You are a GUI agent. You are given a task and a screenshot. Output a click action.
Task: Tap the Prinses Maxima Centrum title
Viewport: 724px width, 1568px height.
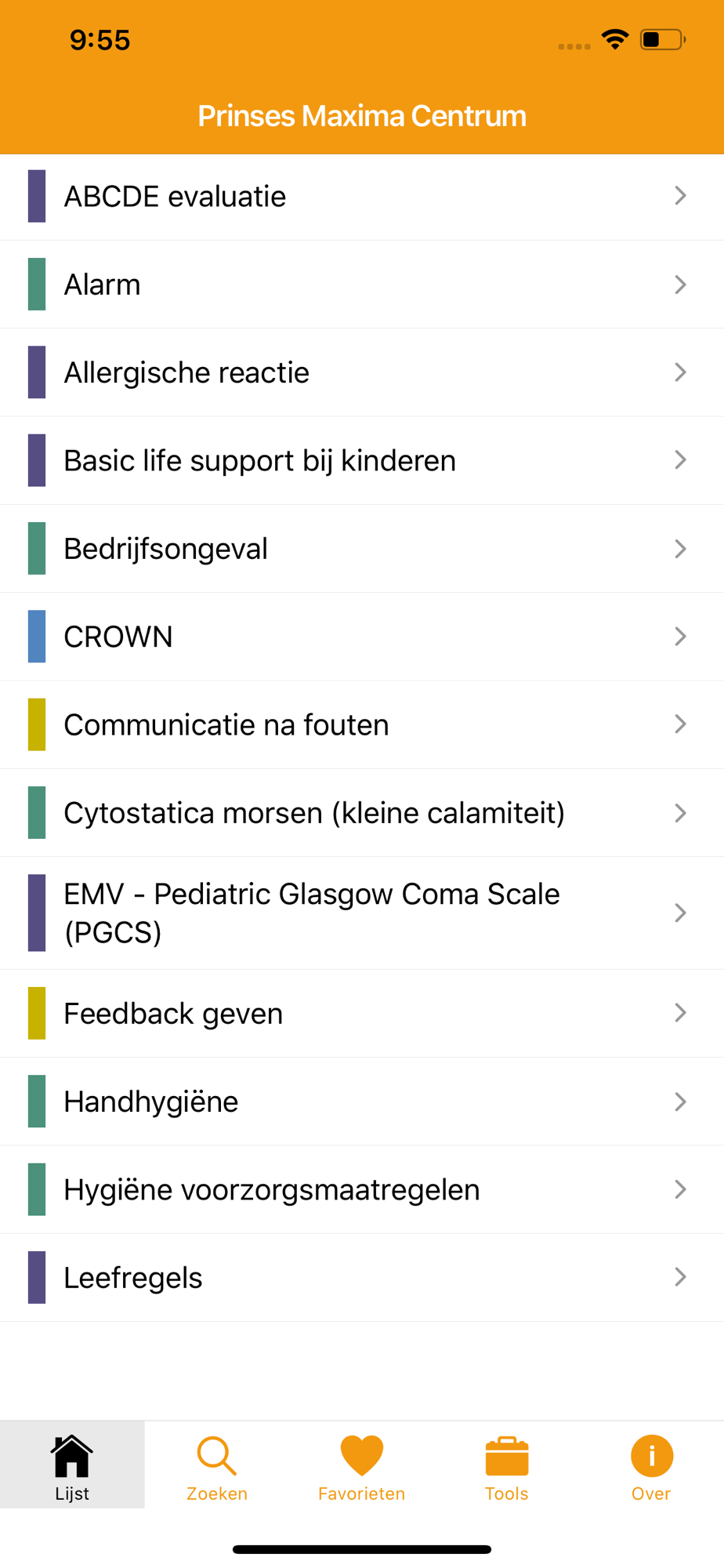point(362,116)
